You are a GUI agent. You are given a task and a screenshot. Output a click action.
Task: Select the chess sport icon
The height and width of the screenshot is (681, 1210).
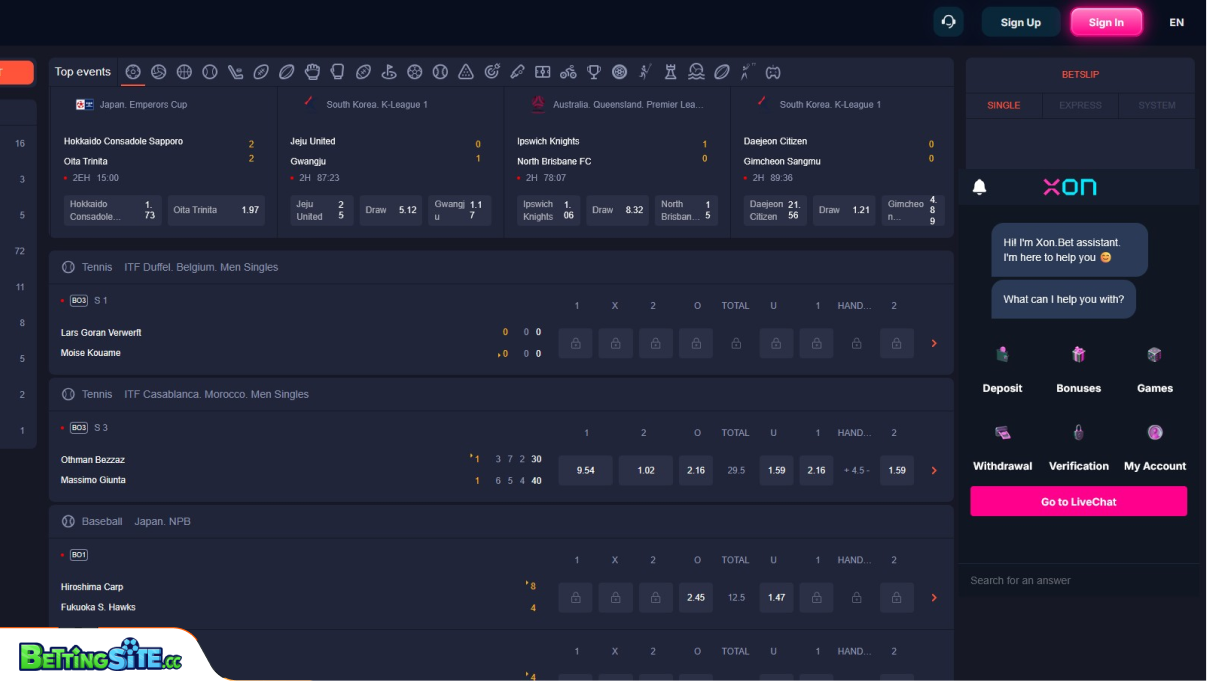pyautogui.click(x=671, y=71)
